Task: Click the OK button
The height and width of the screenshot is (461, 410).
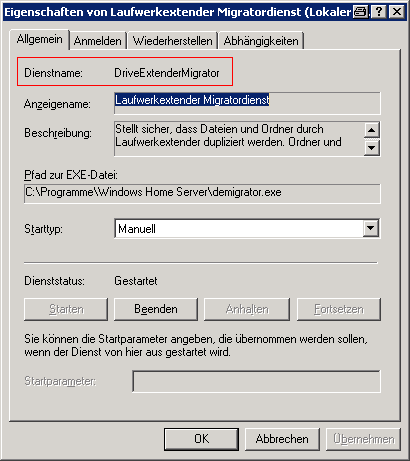Action: coord(201,439)
